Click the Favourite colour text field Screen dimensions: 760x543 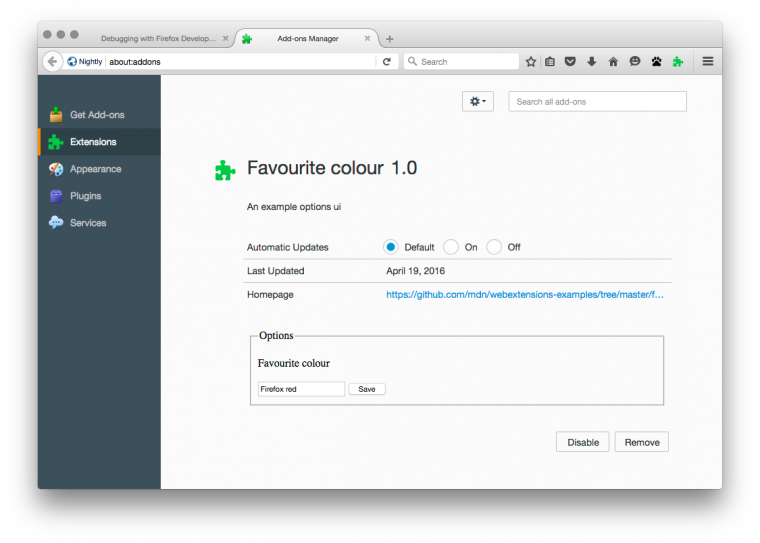(x=301, y=389)
